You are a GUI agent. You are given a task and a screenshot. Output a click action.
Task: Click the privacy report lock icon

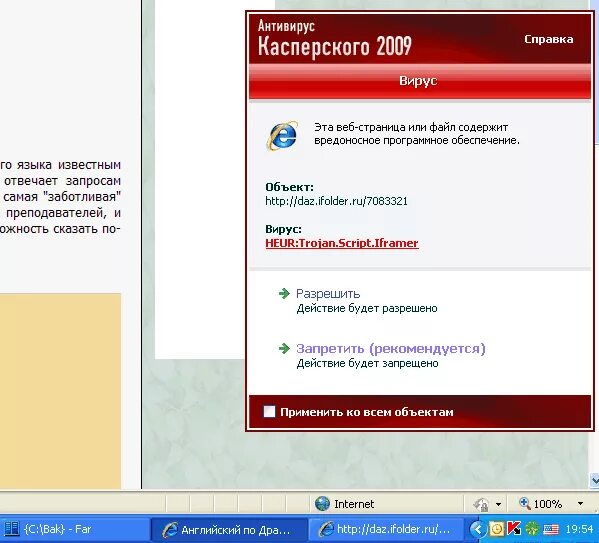point(481,504)
